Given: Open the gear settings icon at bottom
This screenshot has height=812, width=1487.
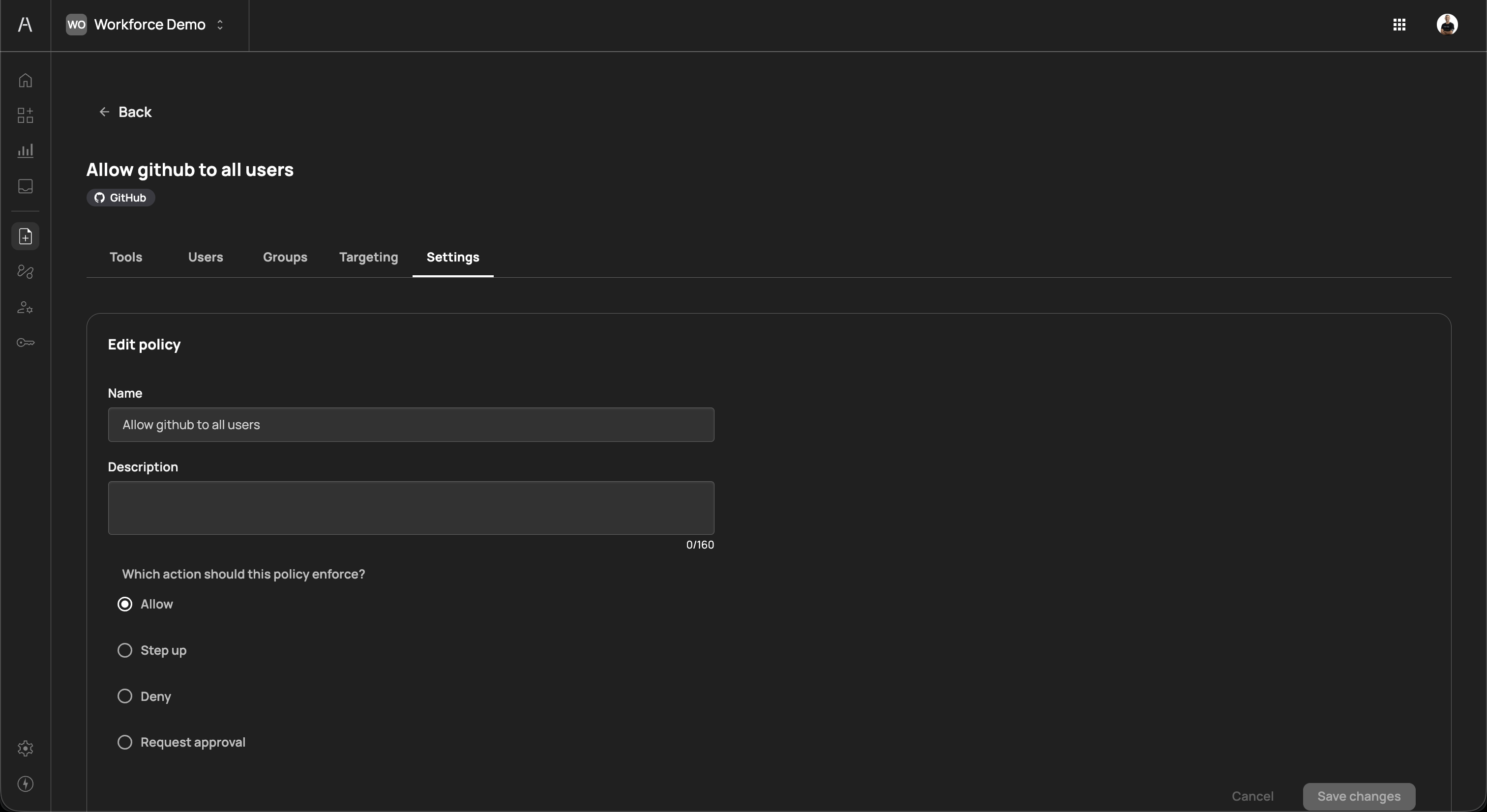Looking at the screenshot, I should coord(26,749).
